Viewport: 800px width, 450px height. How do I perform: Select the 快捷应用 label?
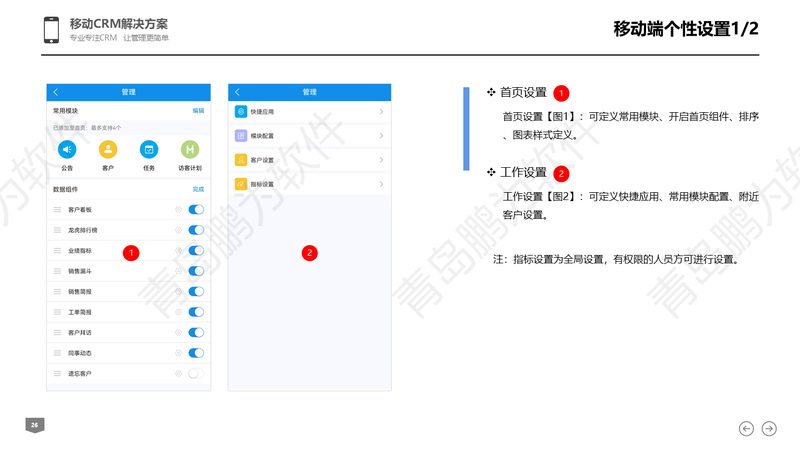[x=262, y=112]
